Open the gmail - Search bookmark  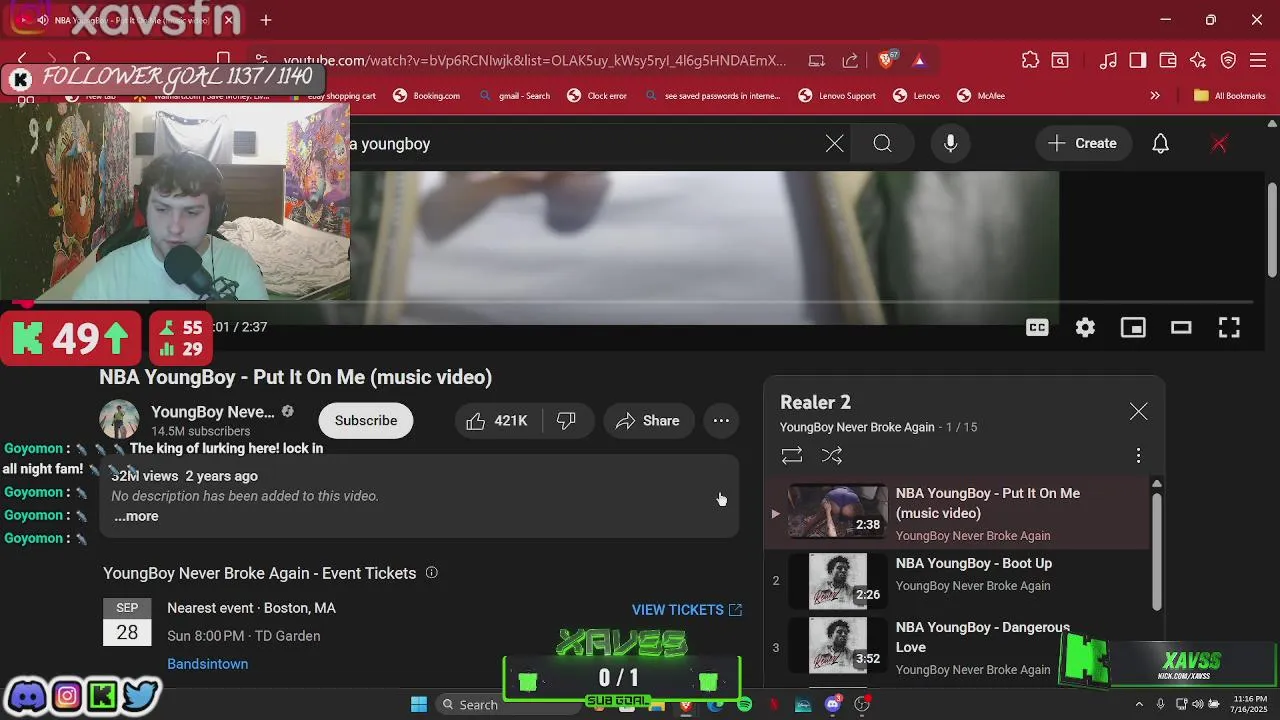coord(515,96)
